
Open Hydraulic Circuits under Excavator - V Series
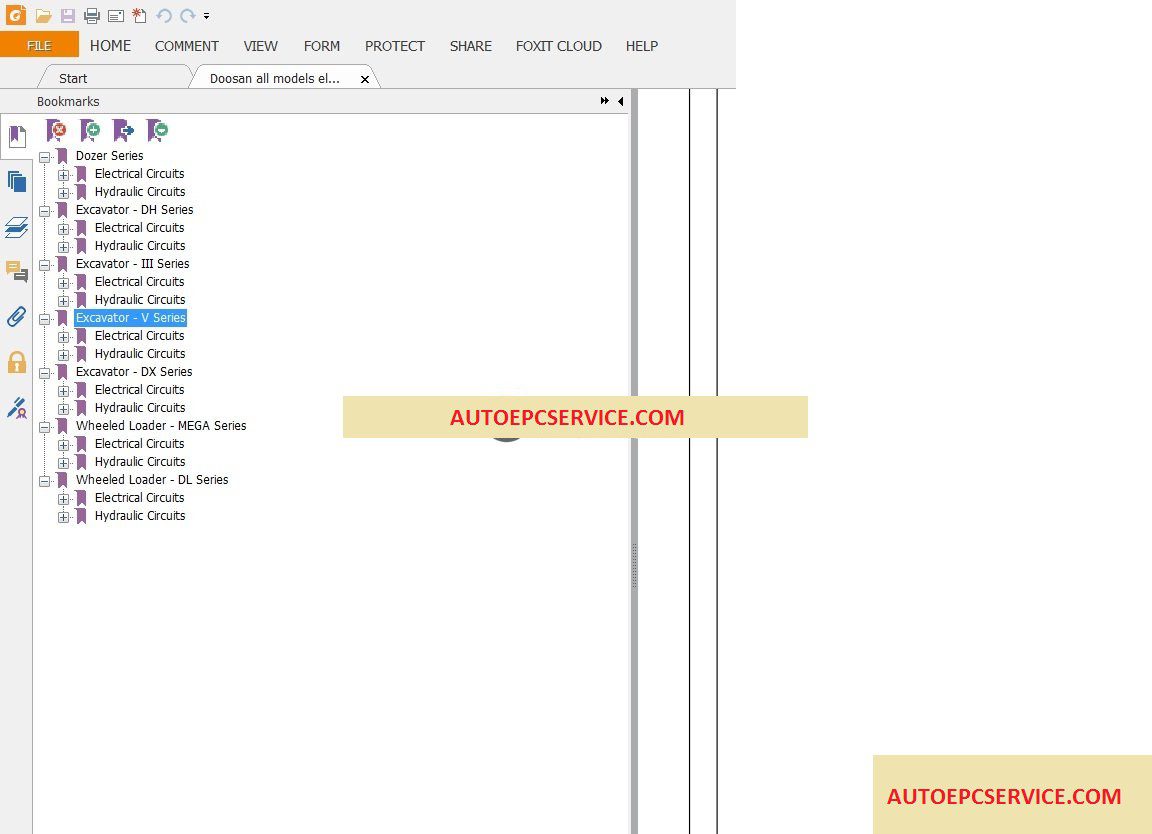[x=140, y=353]
